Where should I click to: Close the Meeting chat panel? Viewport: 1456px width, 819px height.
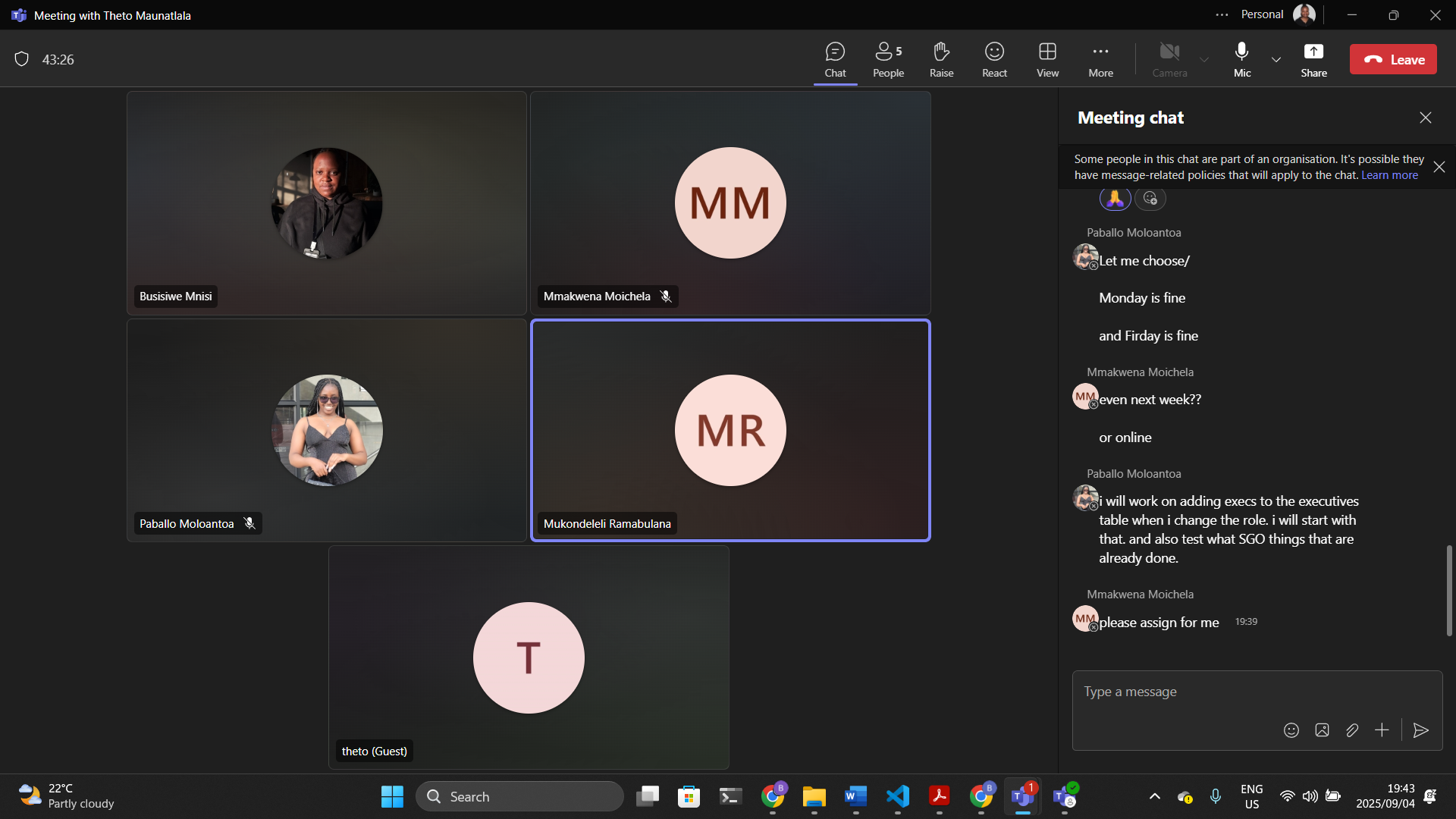(1426, 118)
